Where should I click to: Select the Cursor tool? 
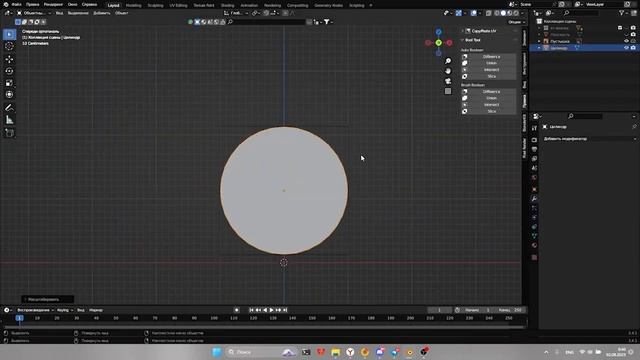(x=9, y=46)
